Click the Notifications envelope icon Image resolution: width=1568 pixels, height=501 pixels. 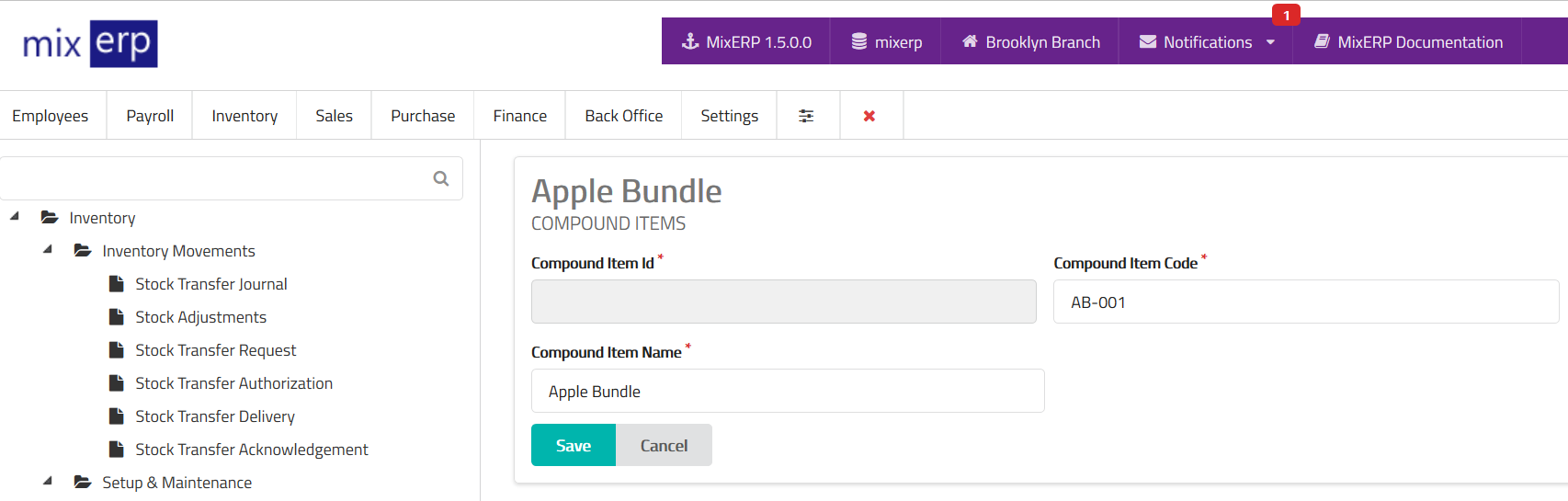coord(1148,41)
